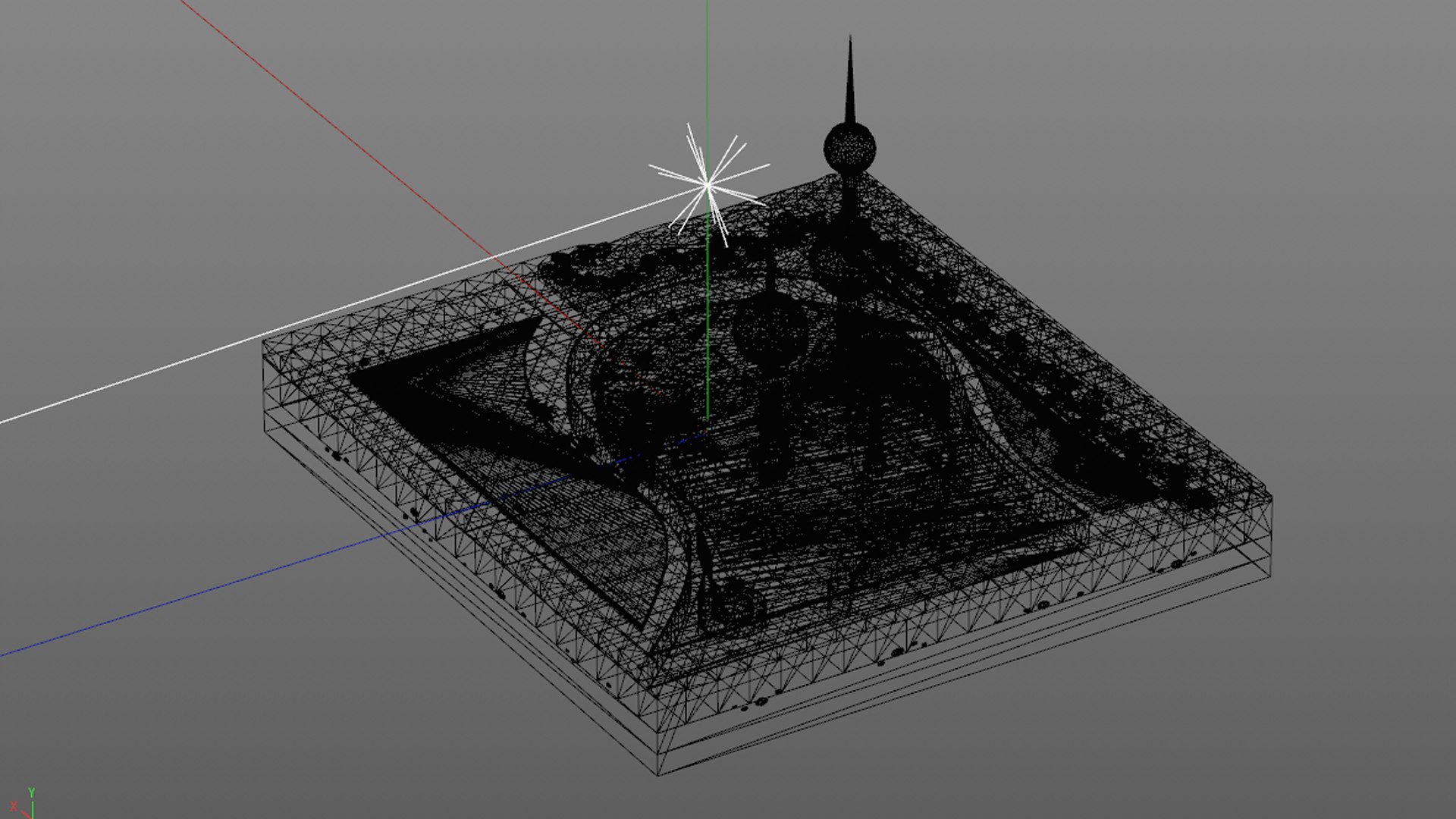Click empty gray viewport background to deselect

coord(1213,152)
